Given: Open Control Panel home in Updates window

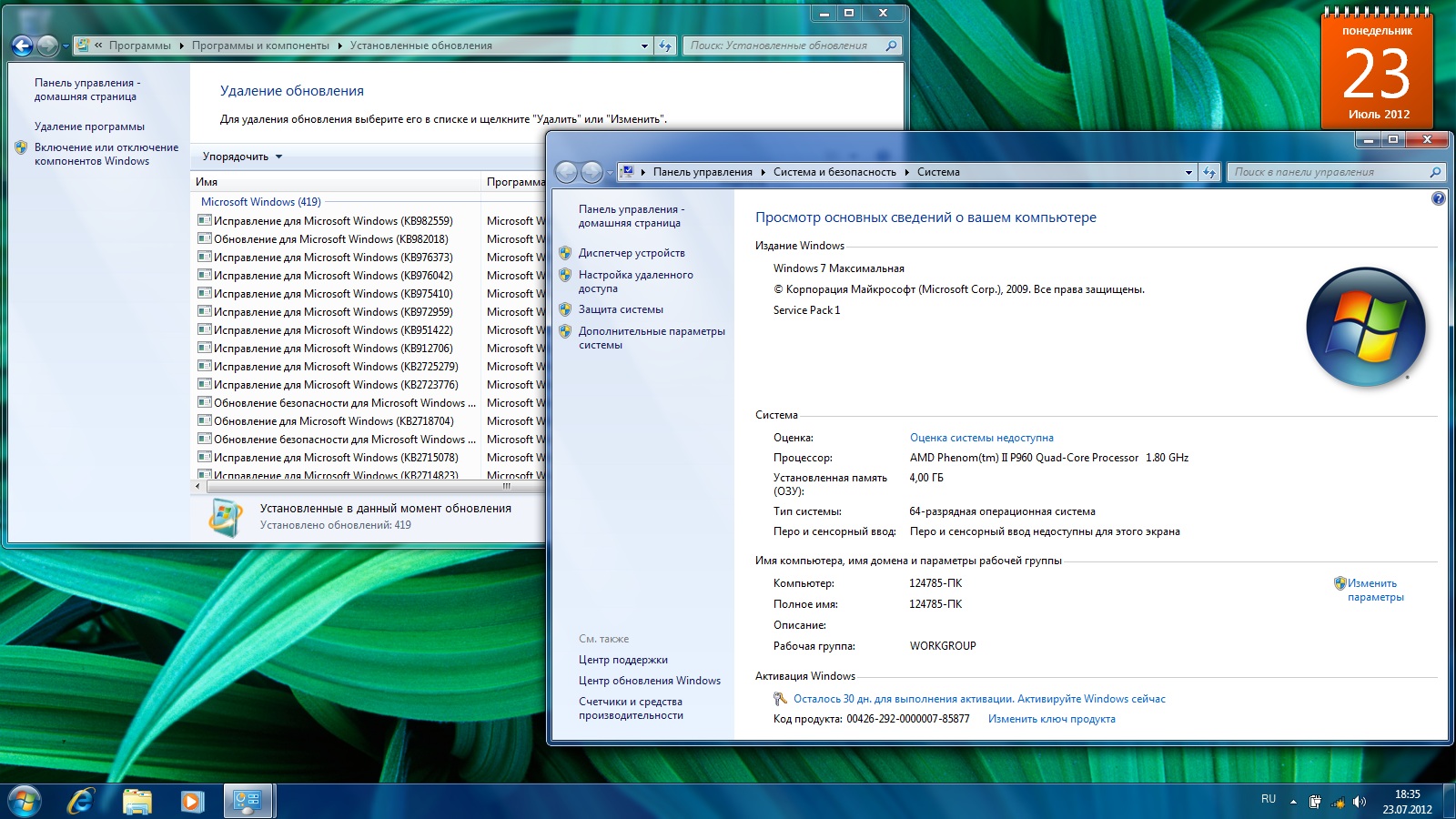Looking at the screenshot, I should click(x=87, y=89).
